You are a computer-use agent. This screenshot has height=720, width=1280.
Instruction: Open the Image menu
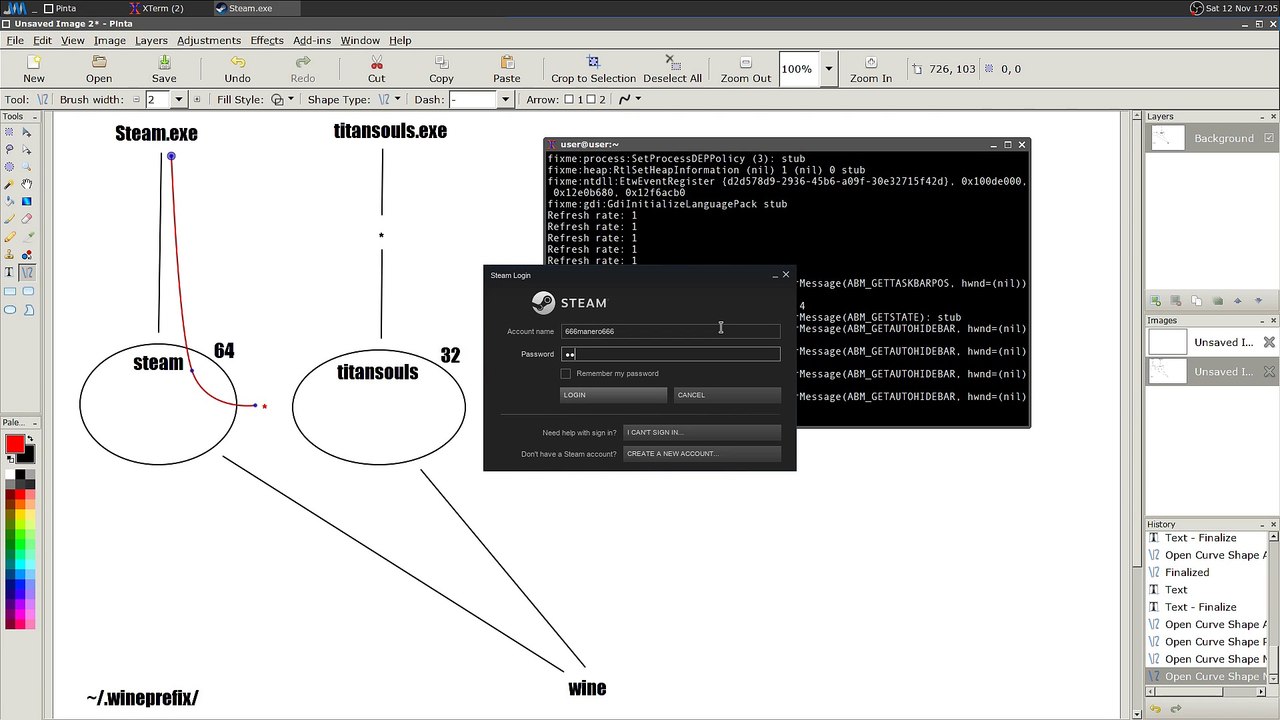[x=110, y=40]
